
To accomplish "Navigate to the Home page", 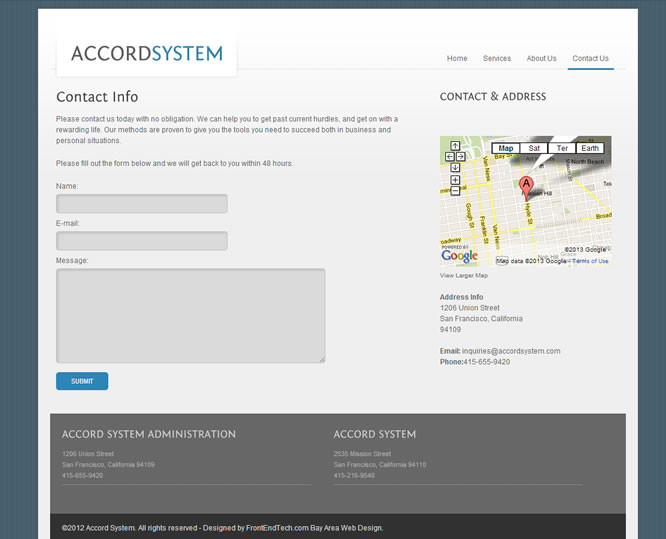I will (457, 59).
